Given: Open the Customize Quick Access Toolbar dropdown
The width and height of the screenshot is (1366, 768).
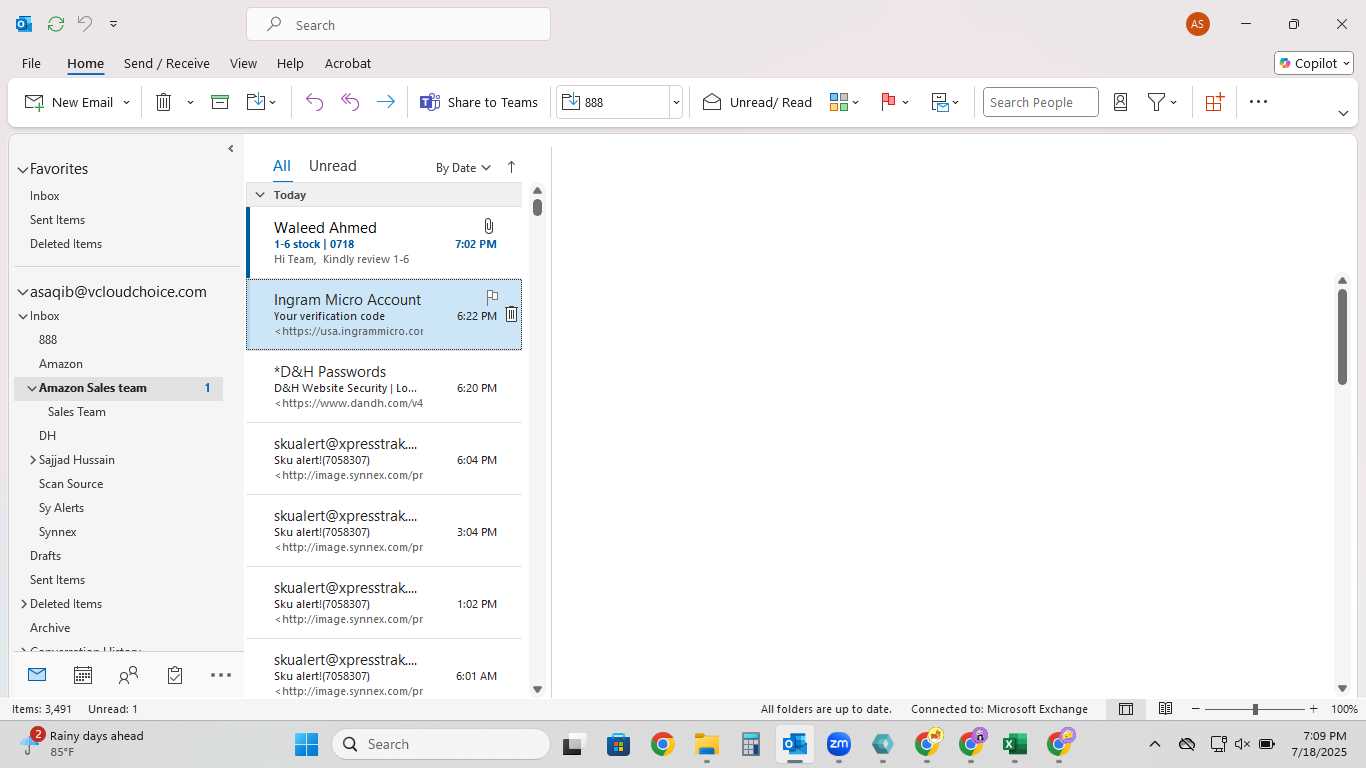Looking at the screenshot, I should pos(113,24).
